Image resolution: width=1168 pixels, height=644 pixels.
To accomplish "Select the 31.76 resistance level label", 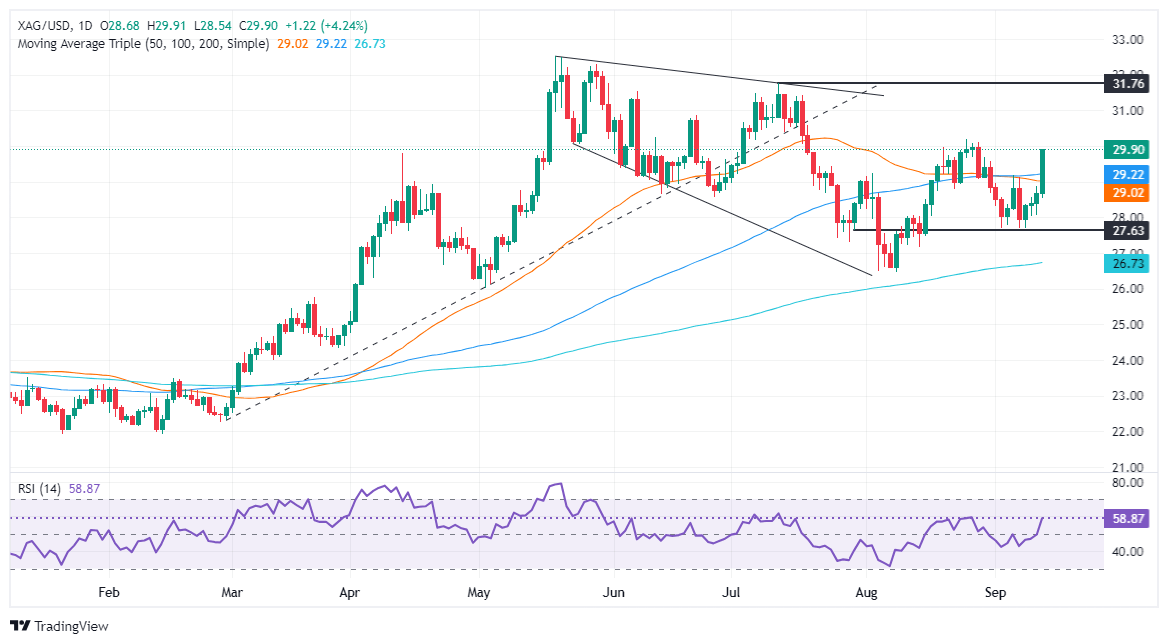I will pos(1127,83).
